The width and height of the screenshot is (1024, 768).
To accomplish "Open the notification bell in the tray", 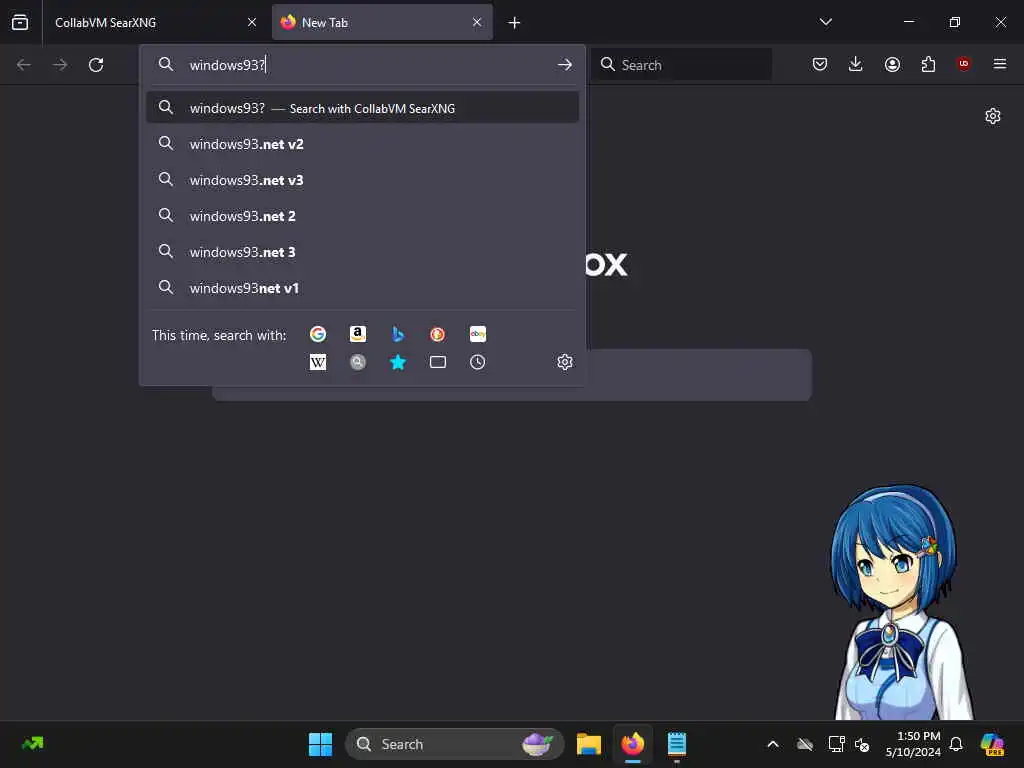I will pyautogui.click(x=956, y=744).
